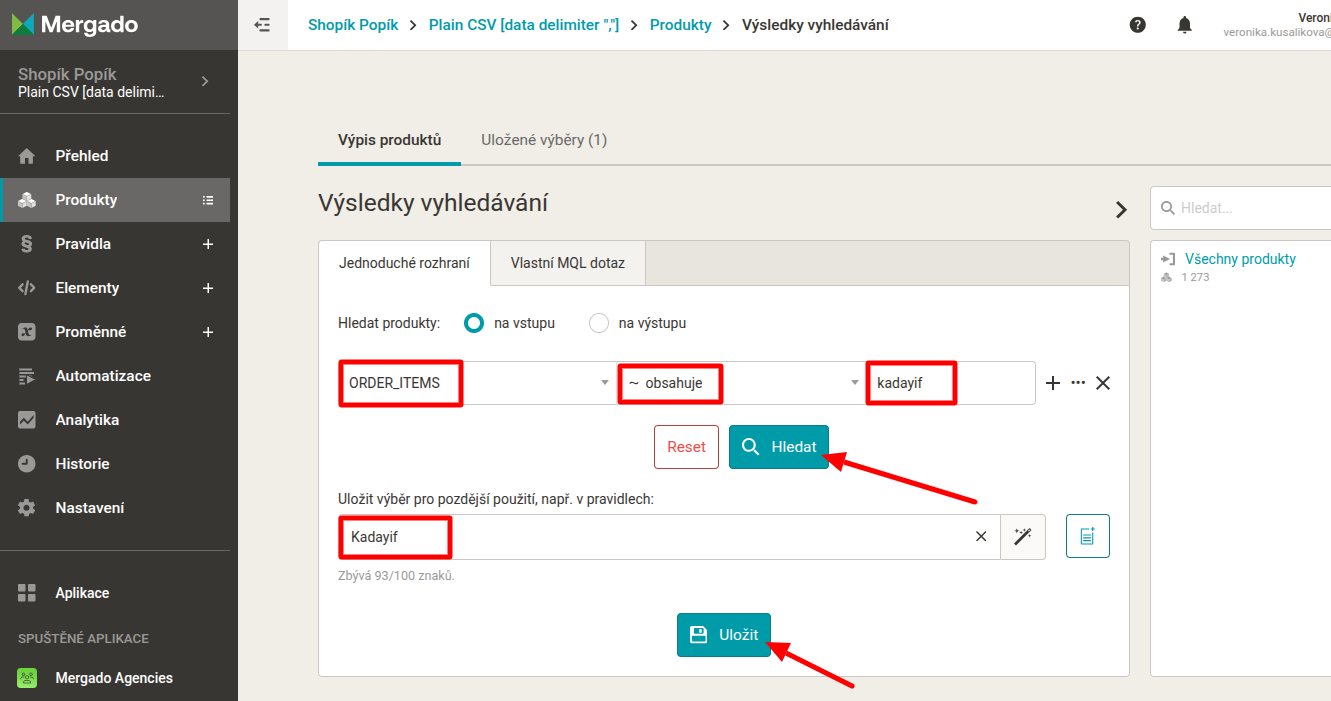Open Pravidla in the sidebar
The width and height of the screenshot is (1331, 701).
click(83, 244)
